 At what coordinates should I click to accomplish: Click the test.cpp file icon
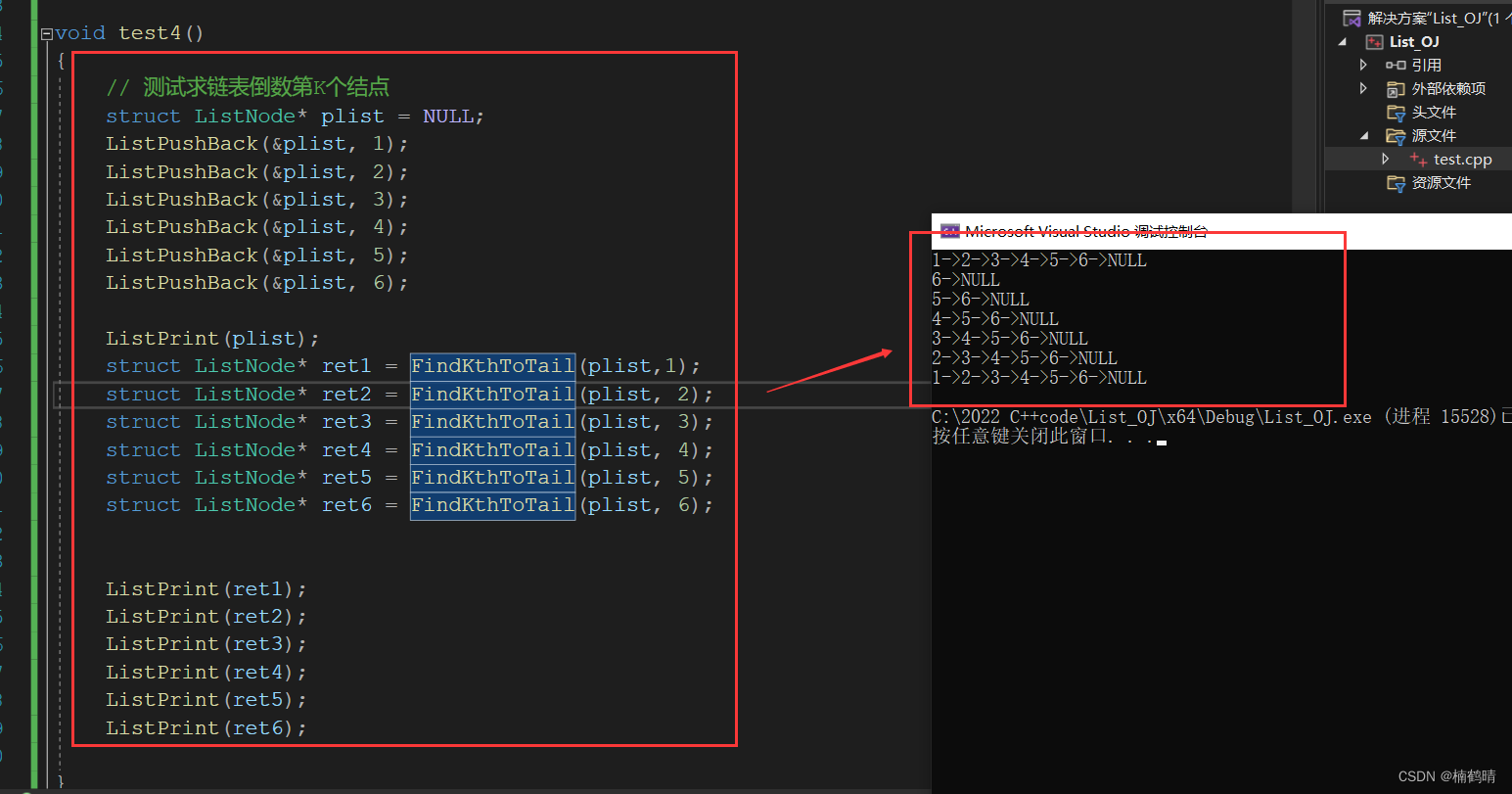tap(1418, 160)
